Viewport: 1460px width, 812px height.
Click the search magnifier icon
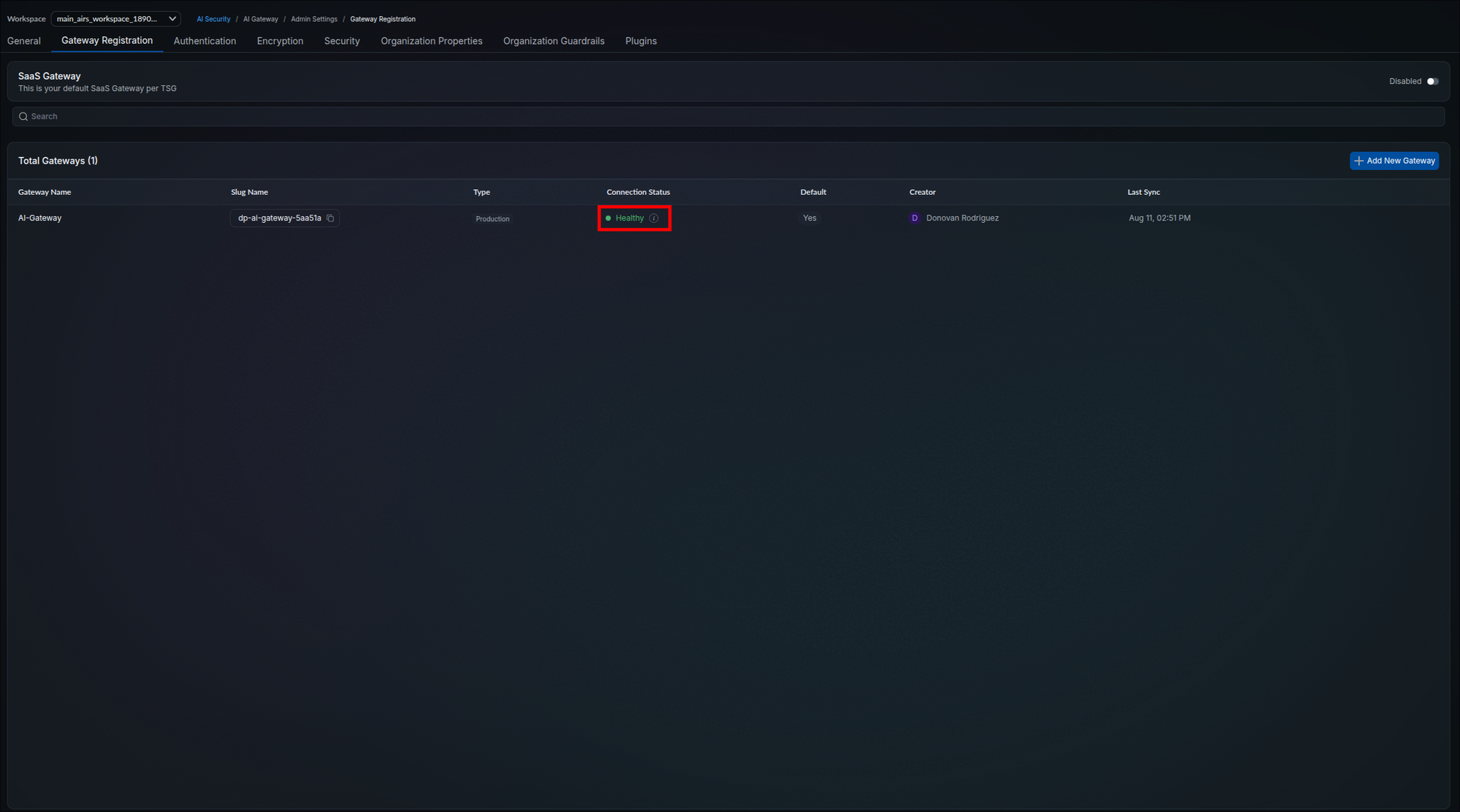23,117
